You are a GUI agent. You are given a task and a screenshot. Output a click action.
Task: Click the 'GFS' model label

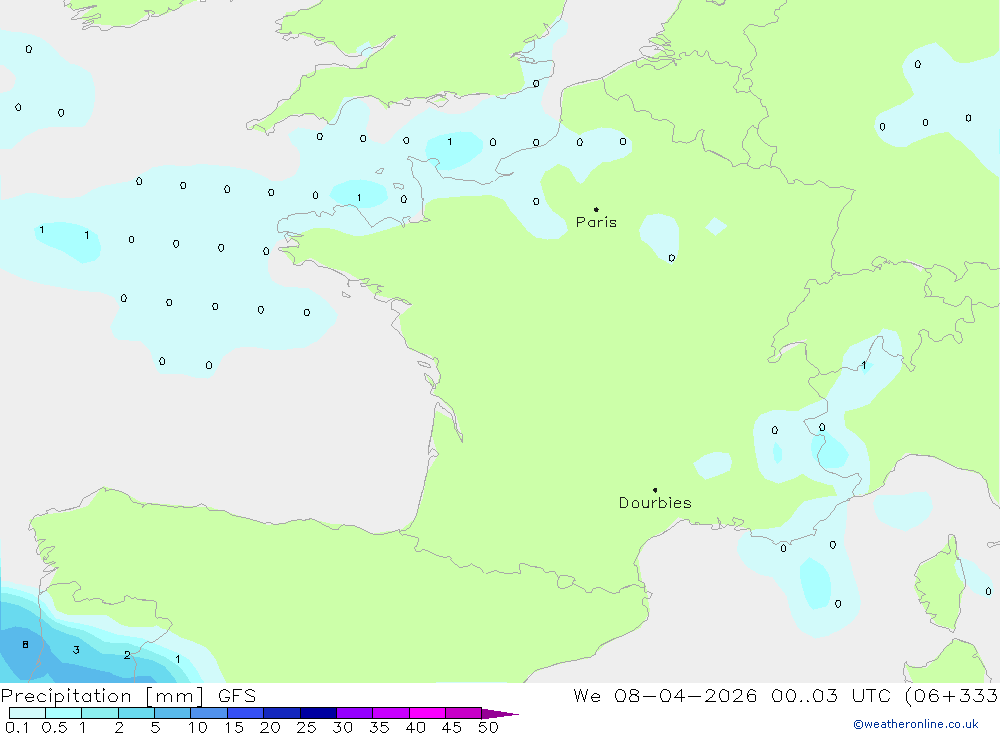237,696
